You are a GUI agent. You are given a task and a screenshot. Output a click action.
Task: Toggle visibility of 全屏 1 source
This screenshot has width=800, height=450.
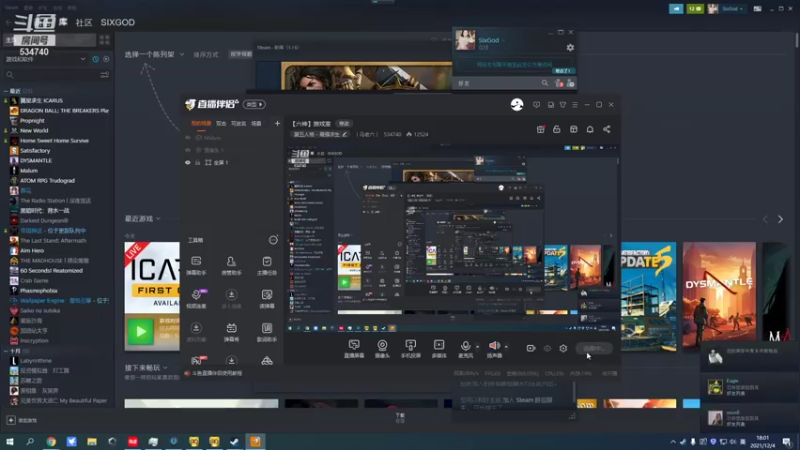tap(188, 162)
